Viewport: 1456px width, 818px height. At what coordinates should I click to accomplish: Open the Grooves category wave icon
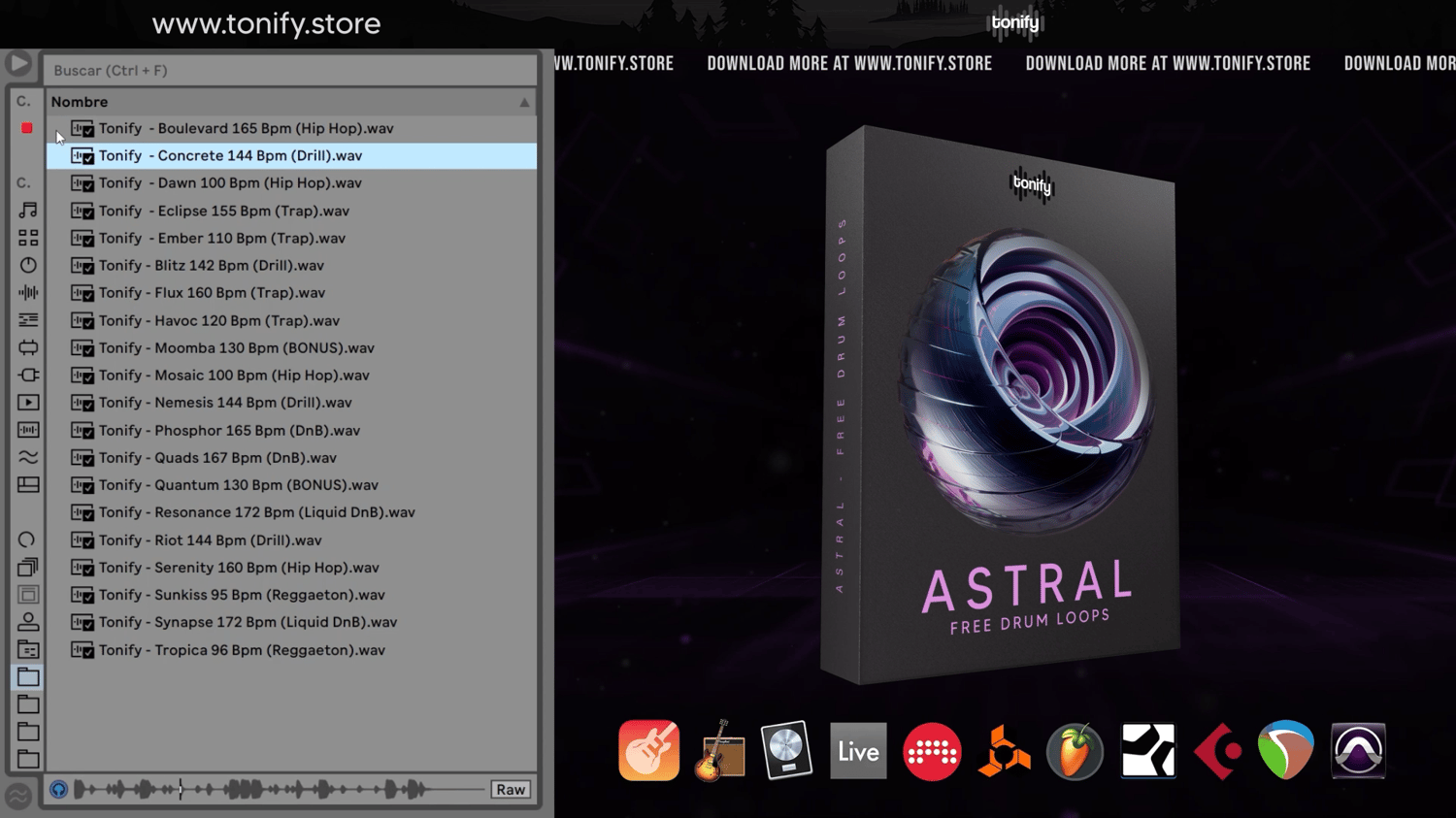28,457
